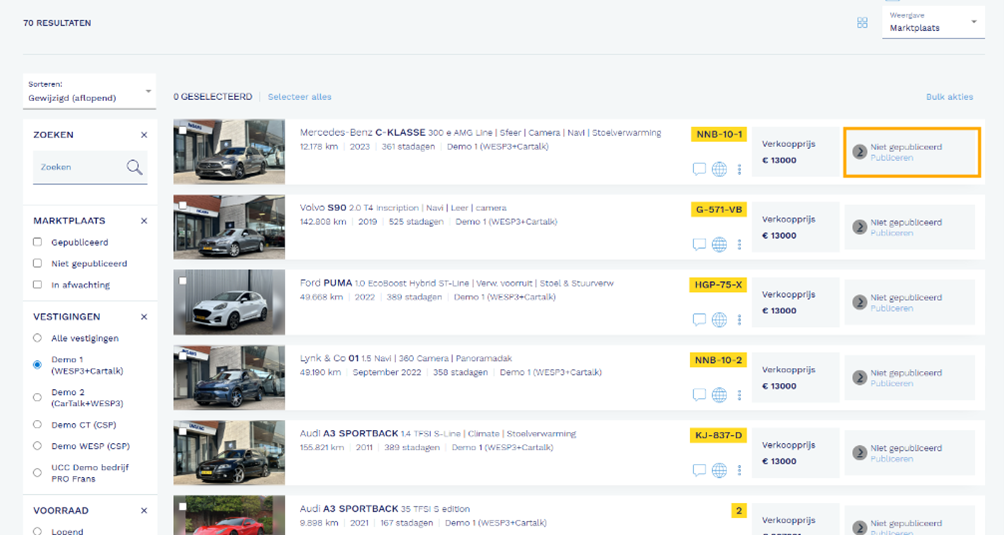Click license plate NNB-10-2
This screenshot has width=1004, height=535.
[718, 360]
